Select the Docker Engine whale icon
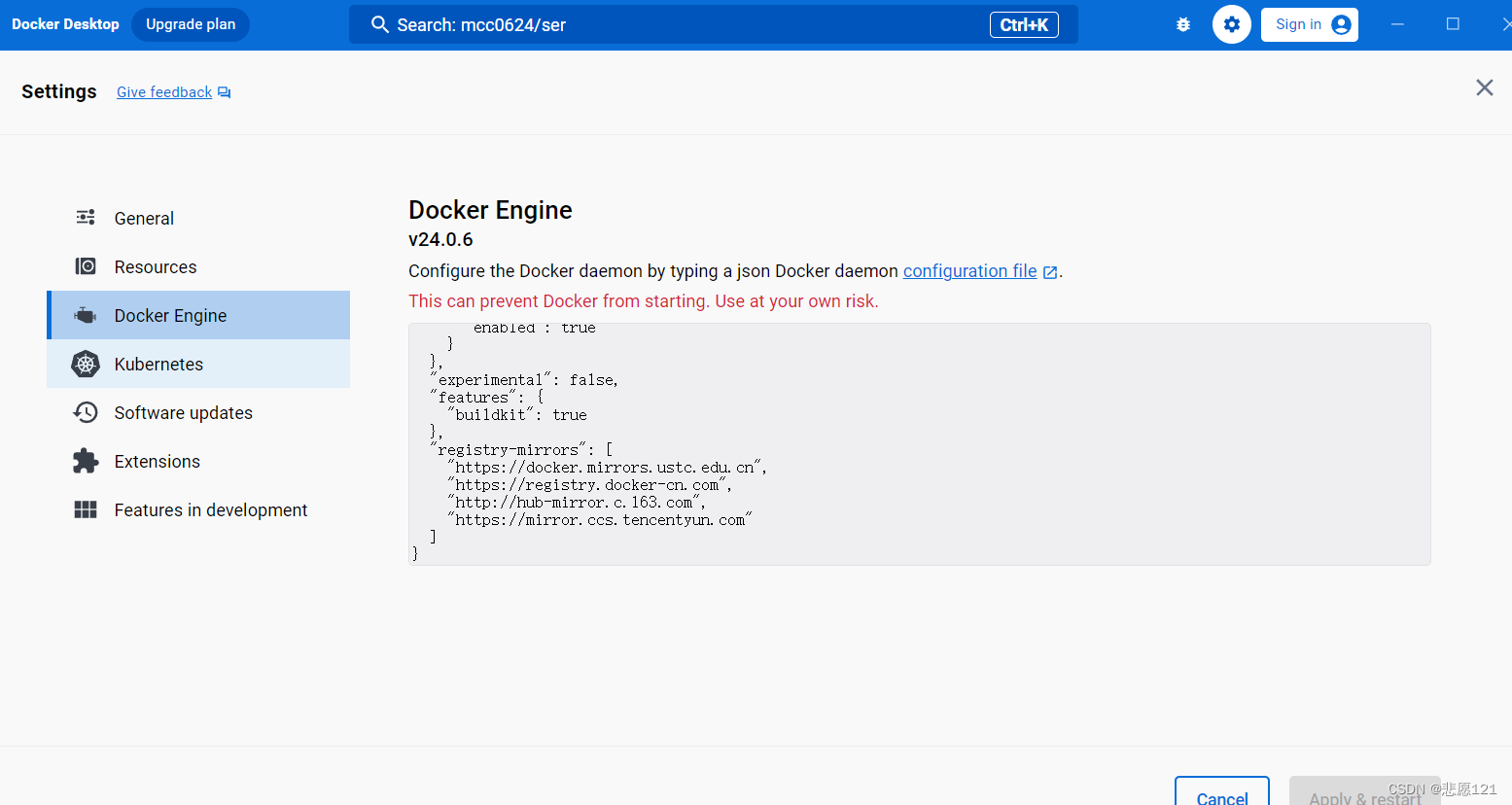 pyautogui.click(x=86, y=315)
